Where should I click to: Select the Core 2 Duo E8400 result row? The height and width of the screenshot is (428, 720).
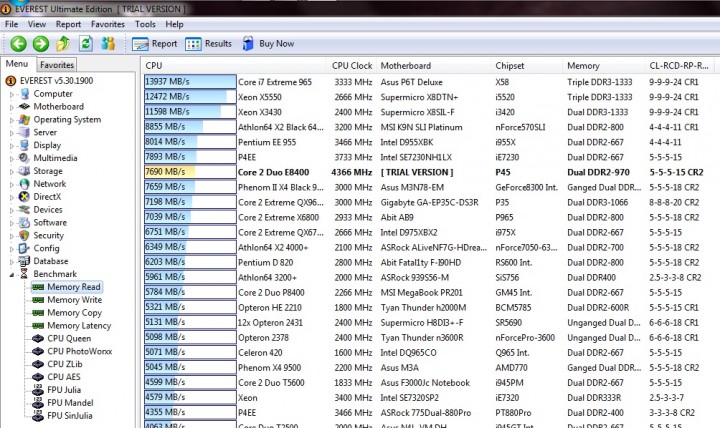[431, 172]
